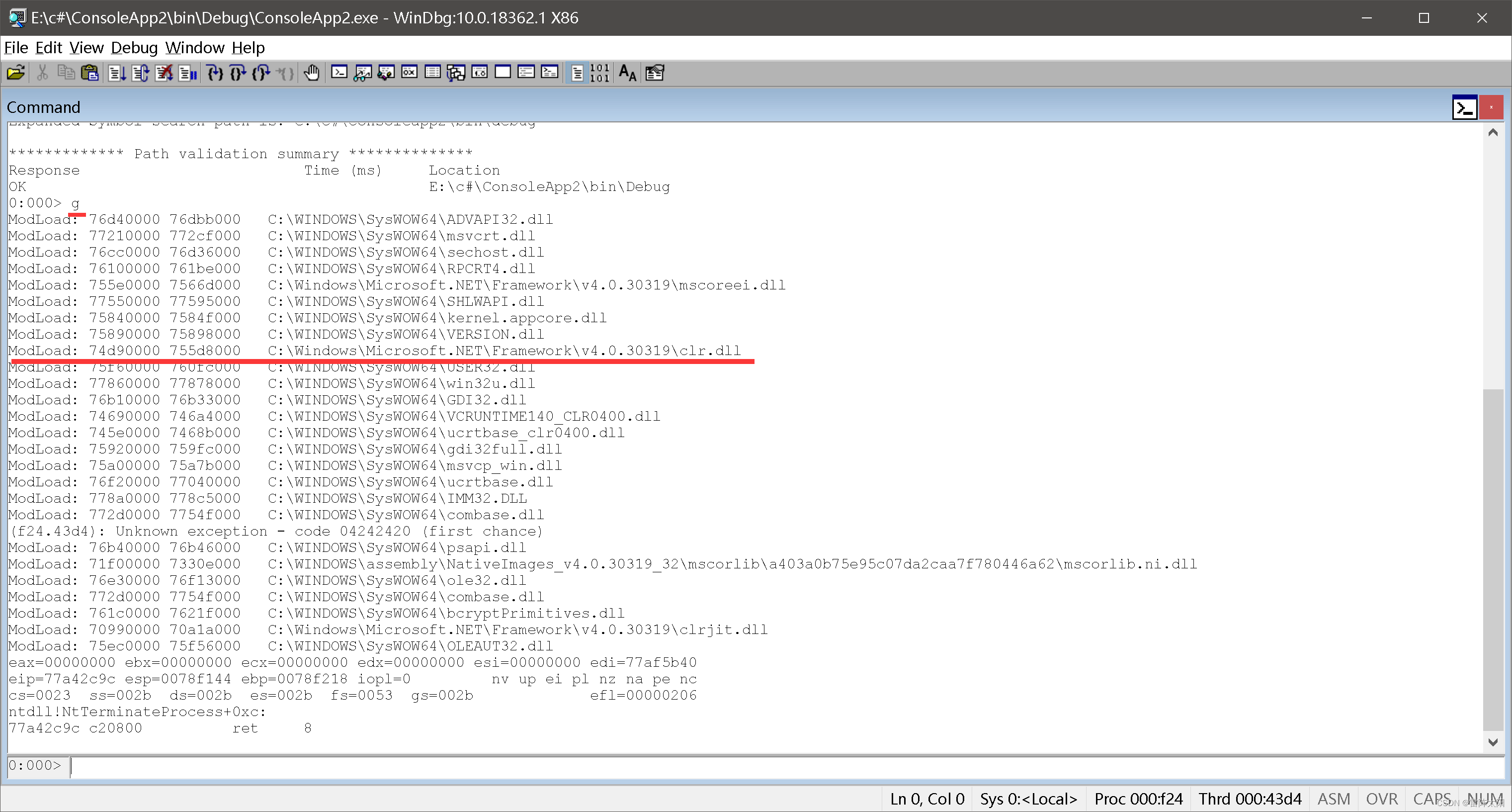Open a source file

pyautogui.click(x=16, y=72)
